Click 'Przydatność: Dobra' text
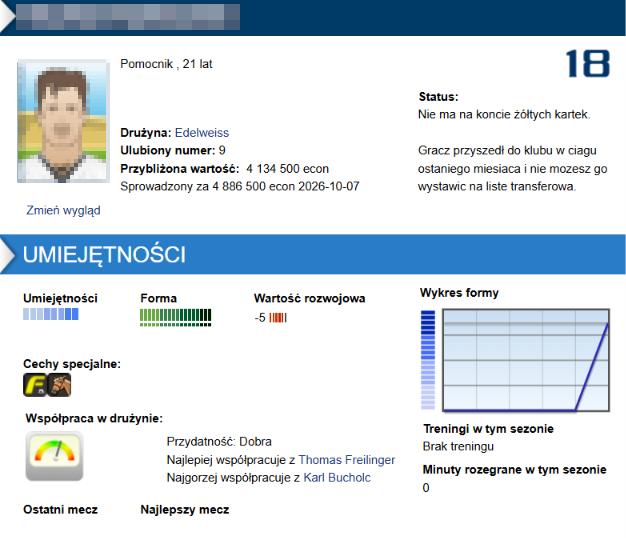 coord(219,442)
